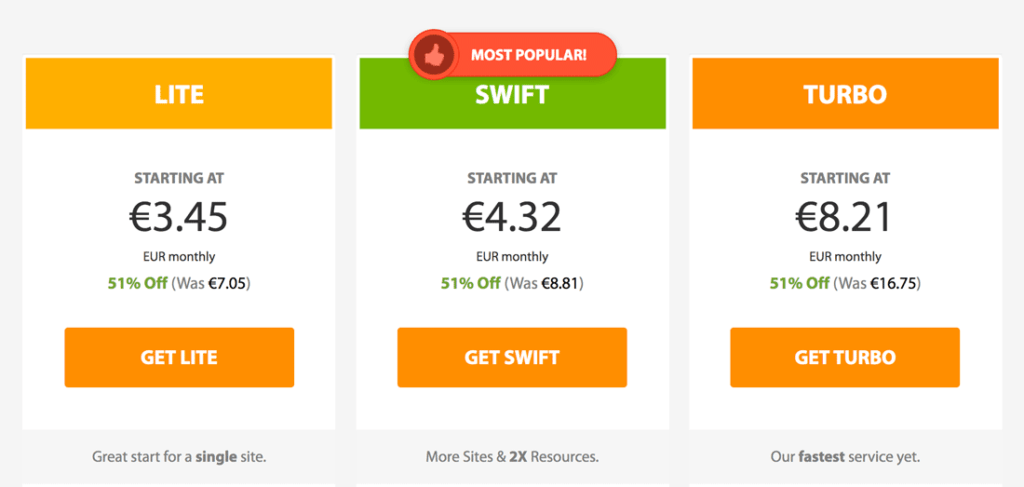Image resolution: width=1024 pixels, height=487 pixels.
Task: Click the 51% Off label under Turbo
Action: coord(800,284)
